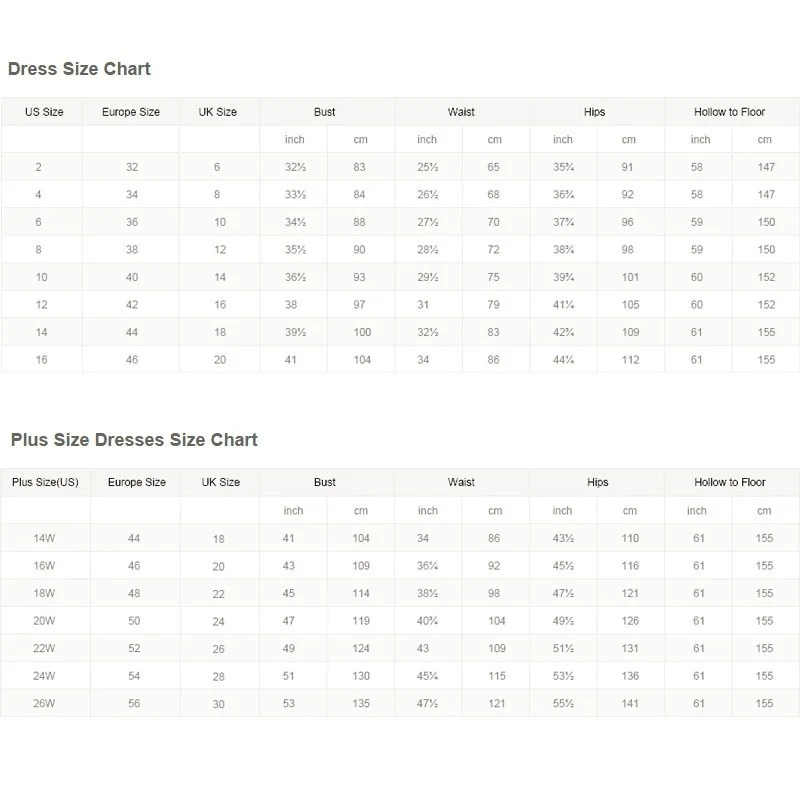Select the Bust header in the dress chart

pyautogui.click(x=325, y=112)
